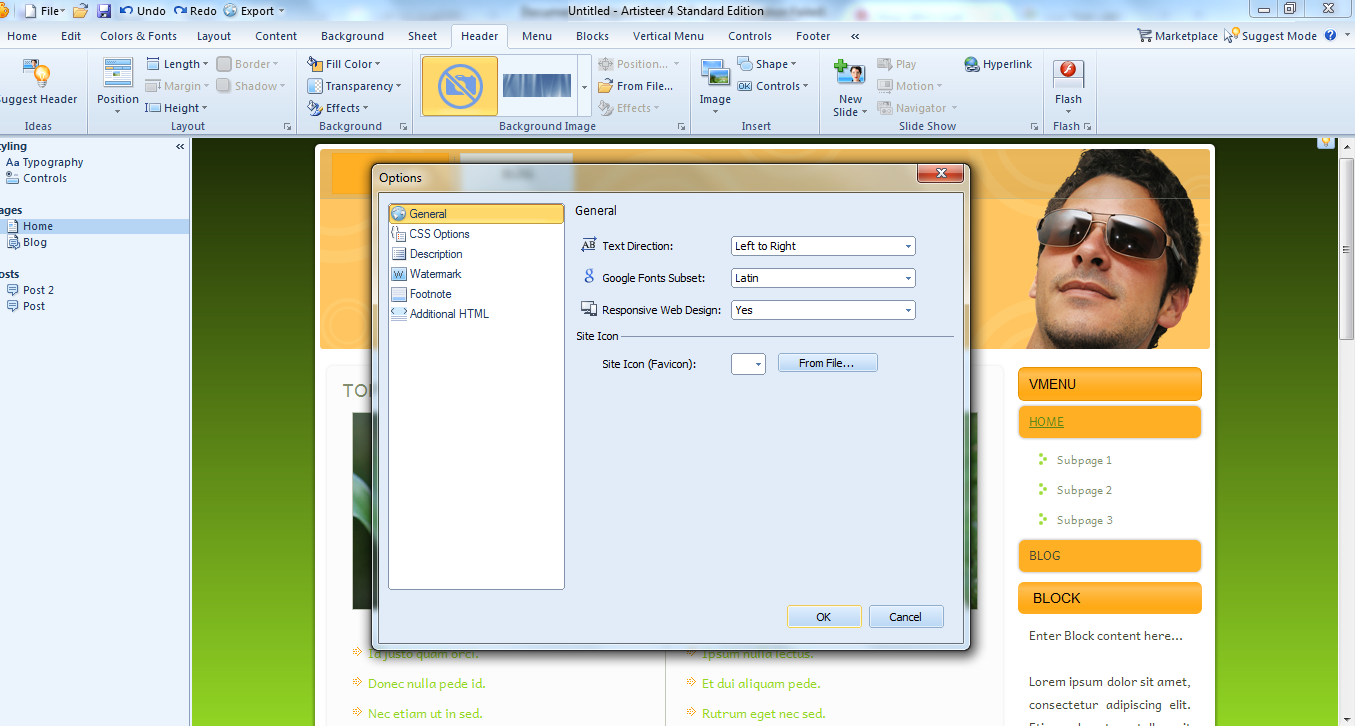Expand the Slide Show group dialog launcher
The image size is (1355, 726).
[x=1035, y=127]
